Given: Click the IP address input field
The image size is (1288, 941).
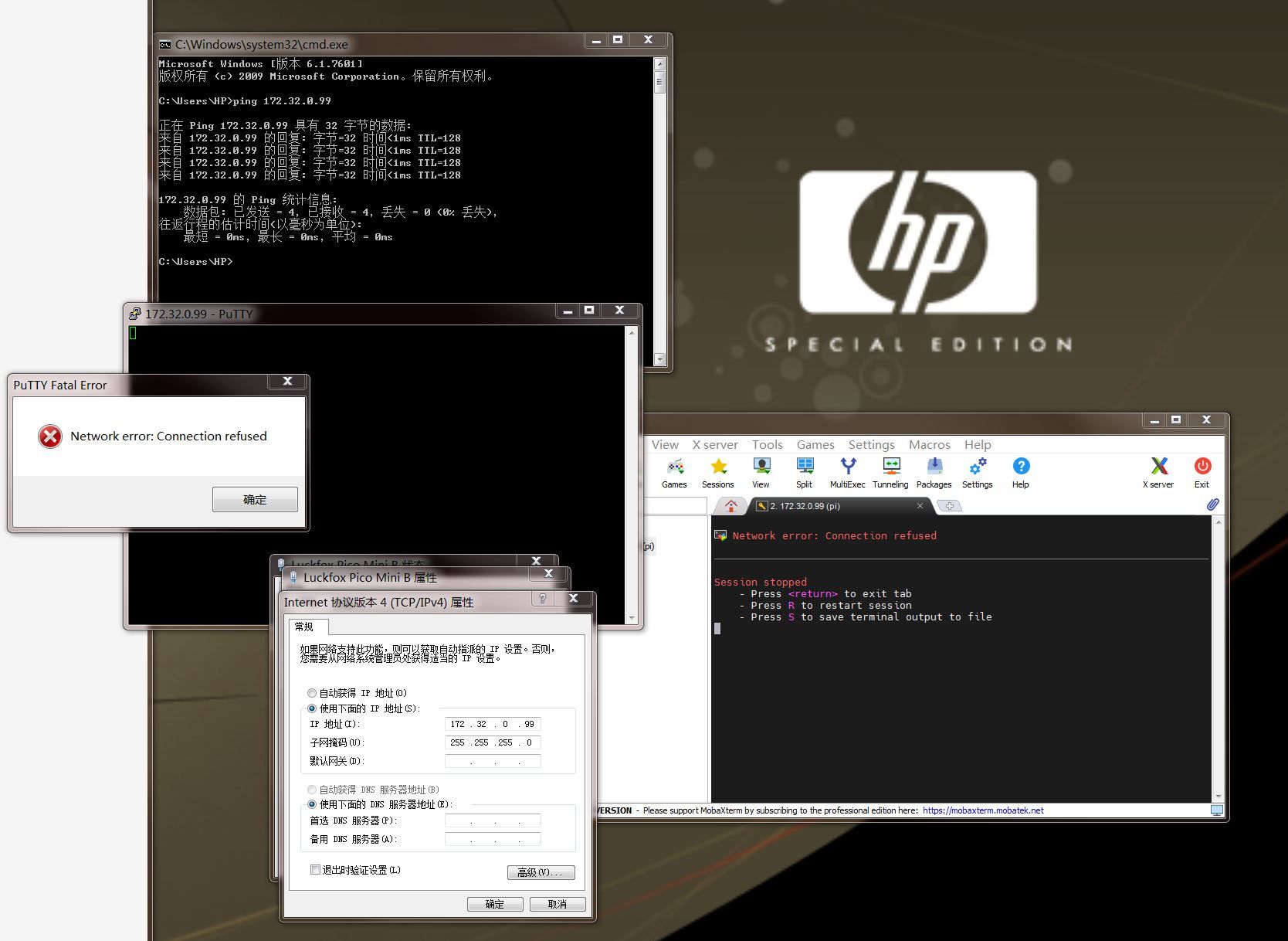Looking at the screenshot, I should point(493,724).
